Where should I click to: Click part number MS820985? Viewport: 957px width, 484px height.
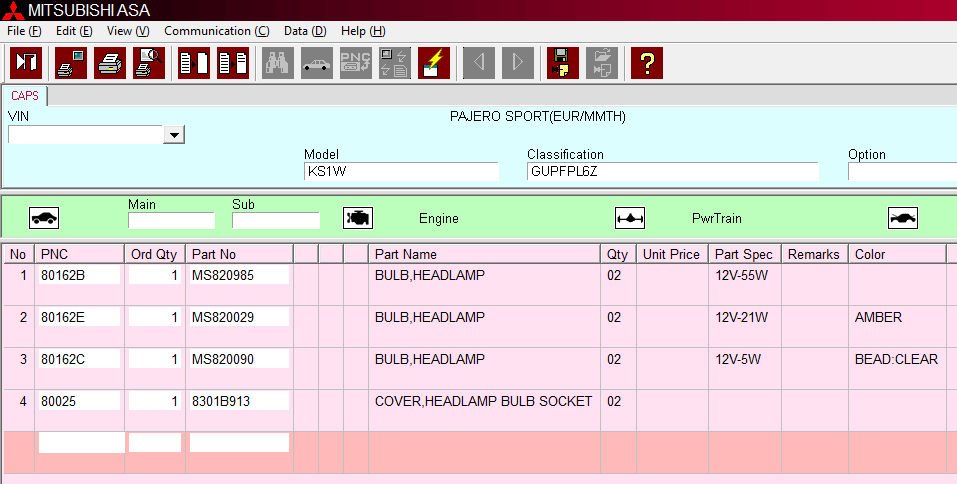(239, 275)
